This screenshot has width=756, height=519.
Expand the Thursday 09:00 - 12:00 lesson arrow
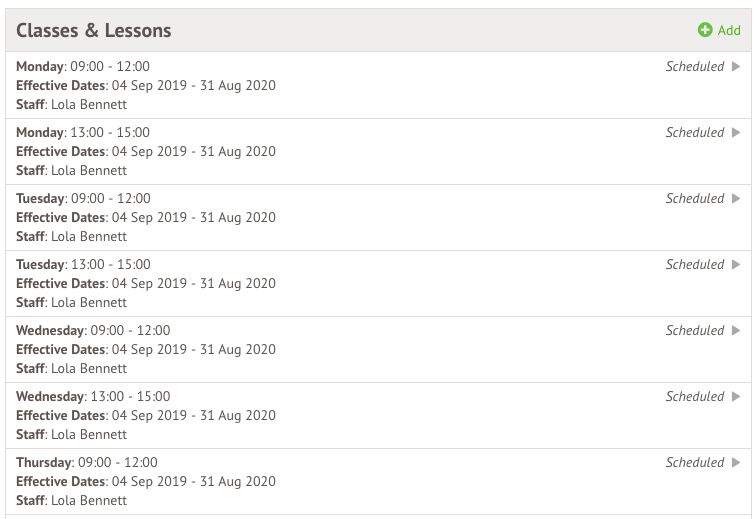pyautogui.click(x=736, y=463)
